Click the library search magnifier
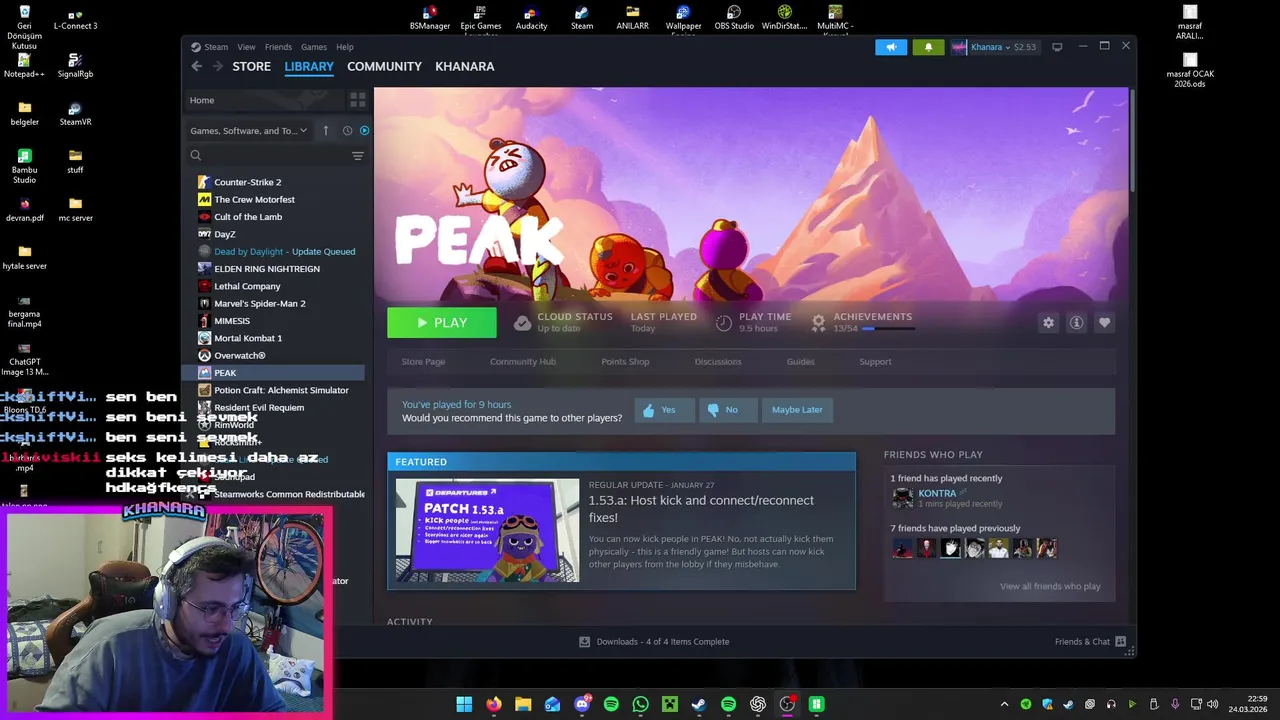The width and height of the screenshot is (1280, 720). (196, 156)
